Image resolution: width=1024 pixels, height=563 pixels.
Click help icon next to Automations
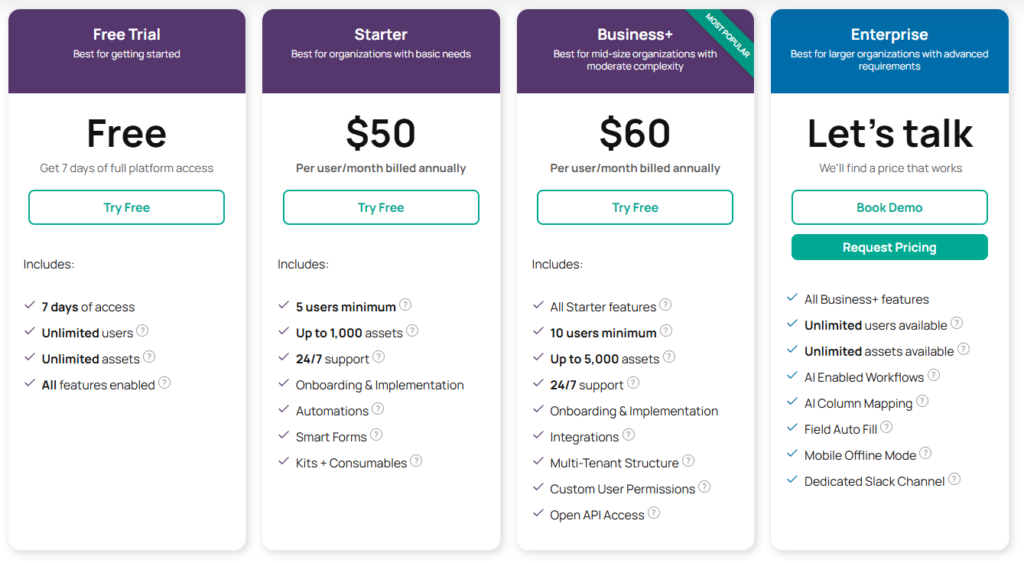[x=378, y=410]
